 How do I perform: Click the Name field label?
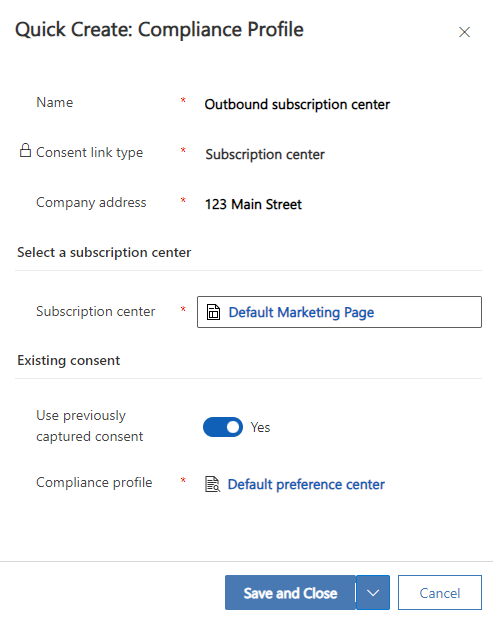pos(55,102)
